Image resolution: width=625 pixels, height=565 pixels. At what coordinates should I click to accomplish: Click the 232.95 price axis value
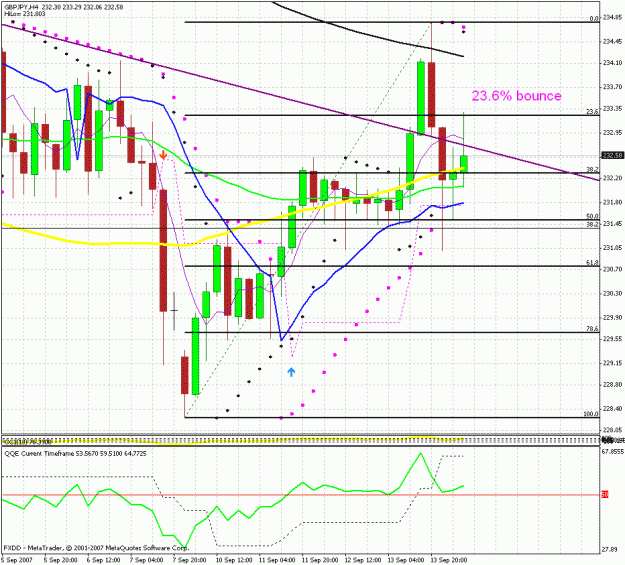tap(612, 132)
